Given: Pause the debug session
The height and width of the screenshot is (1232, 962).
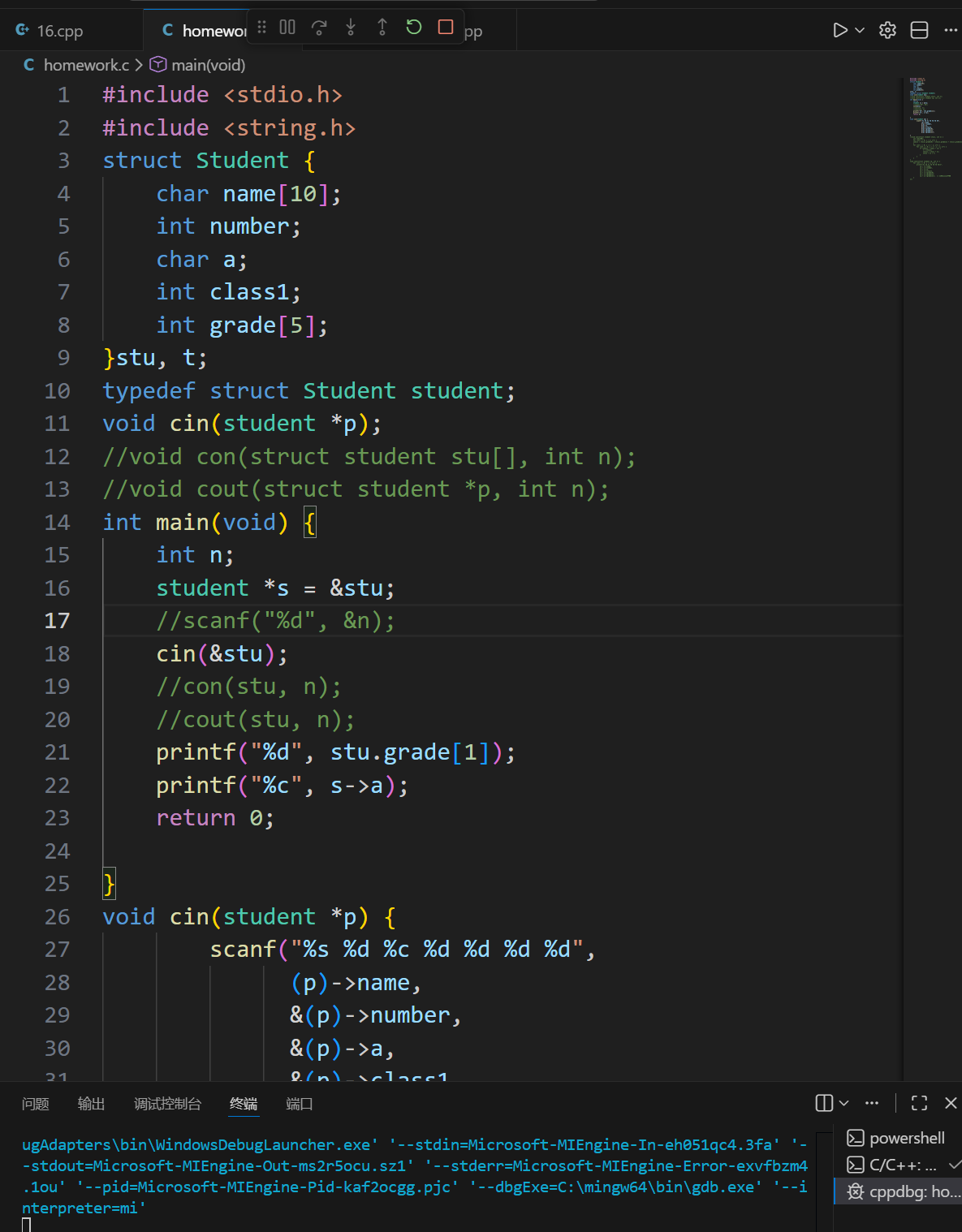Looking at the screenshot, I should [287, 28].
